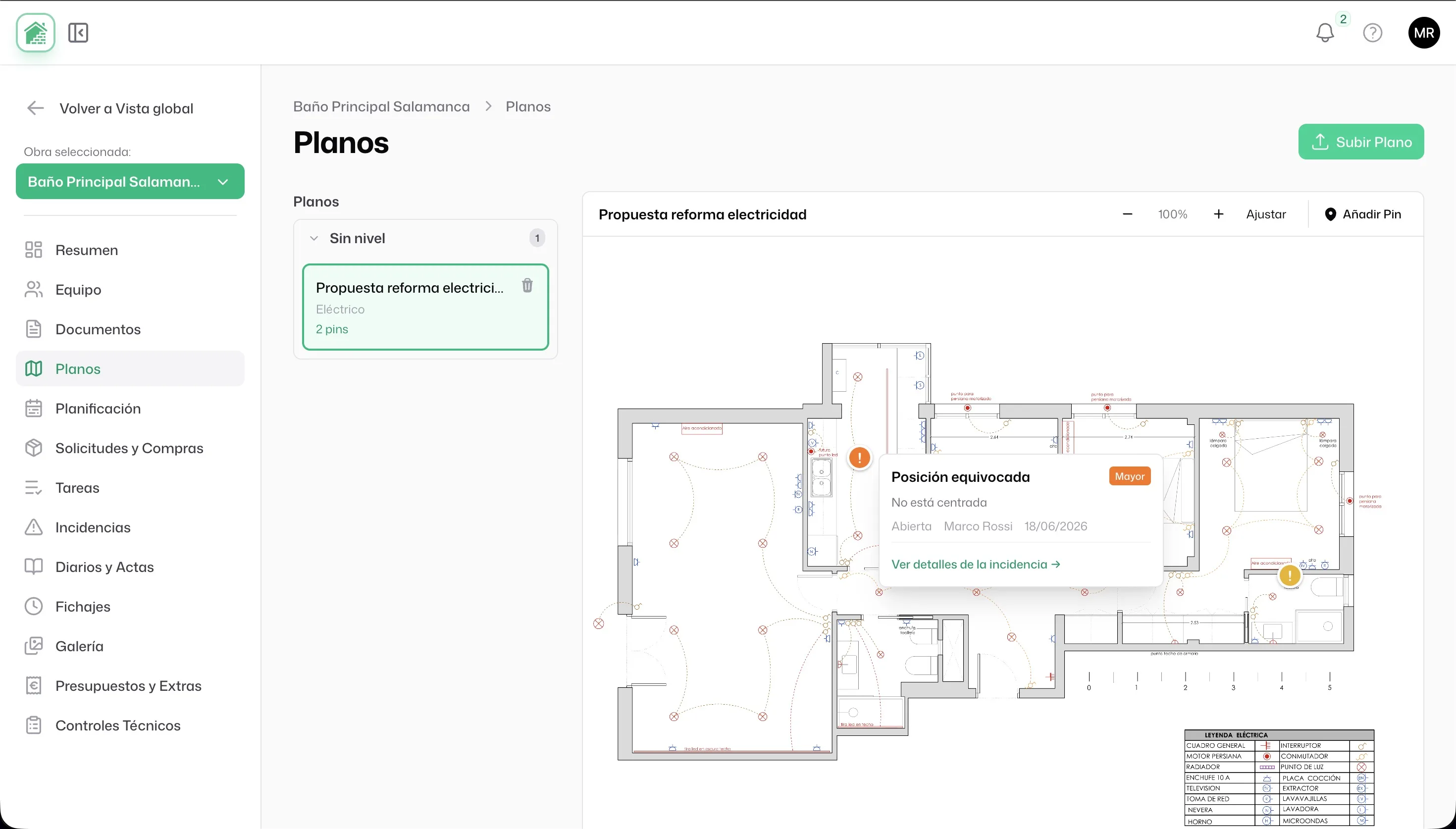Click the Planos breadcrumb item

tap(527, 106)
